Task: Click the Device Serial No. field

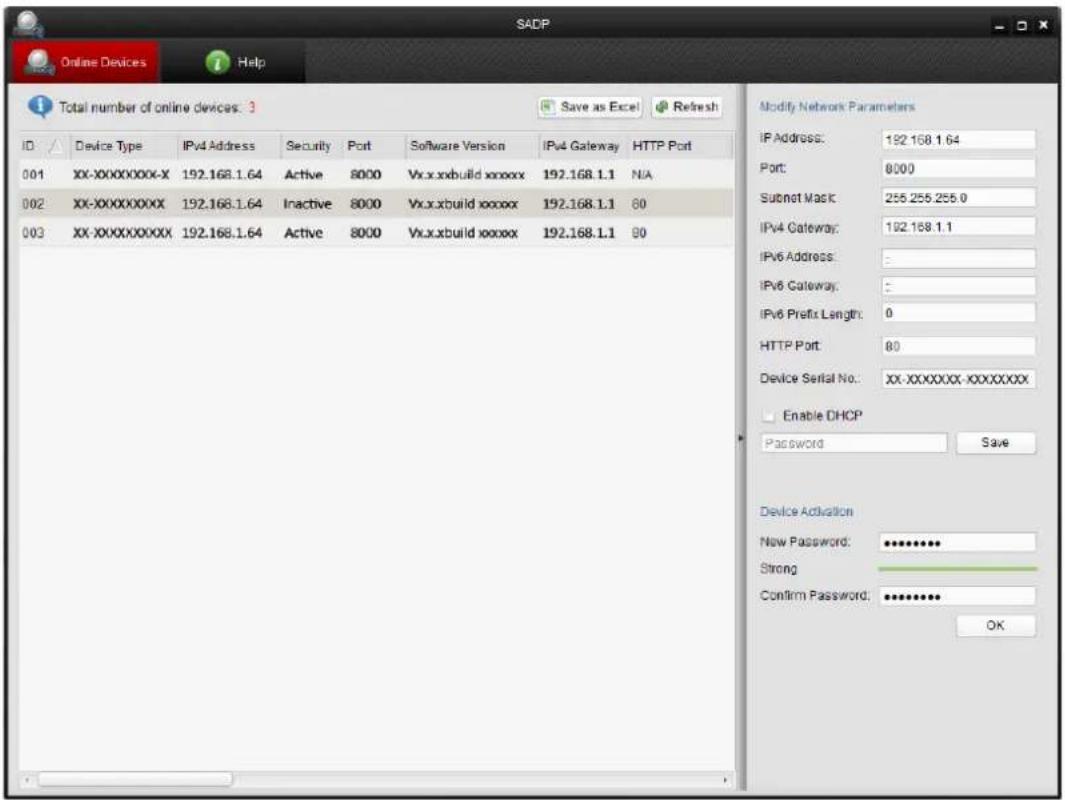Action: coord(958,379)
